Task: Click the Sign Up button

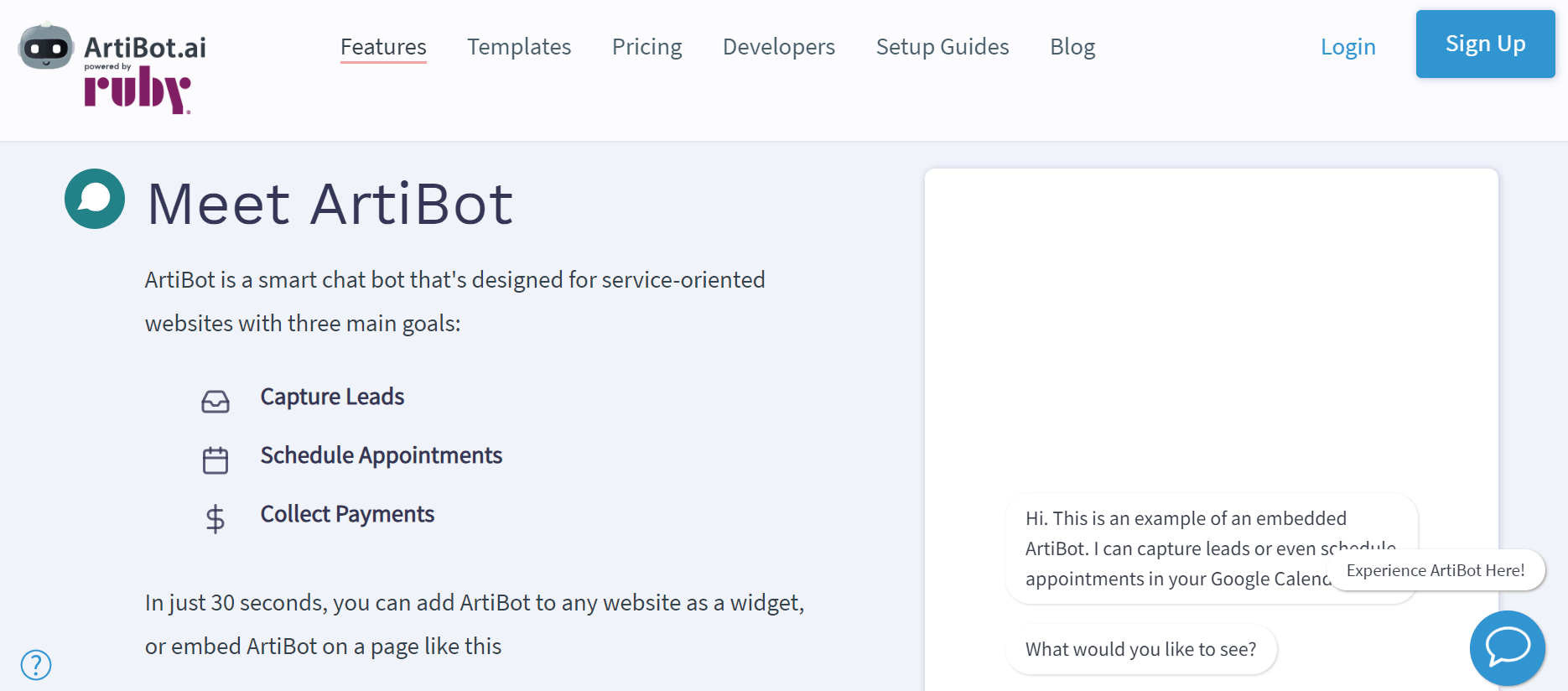Action: (1486, 44)
